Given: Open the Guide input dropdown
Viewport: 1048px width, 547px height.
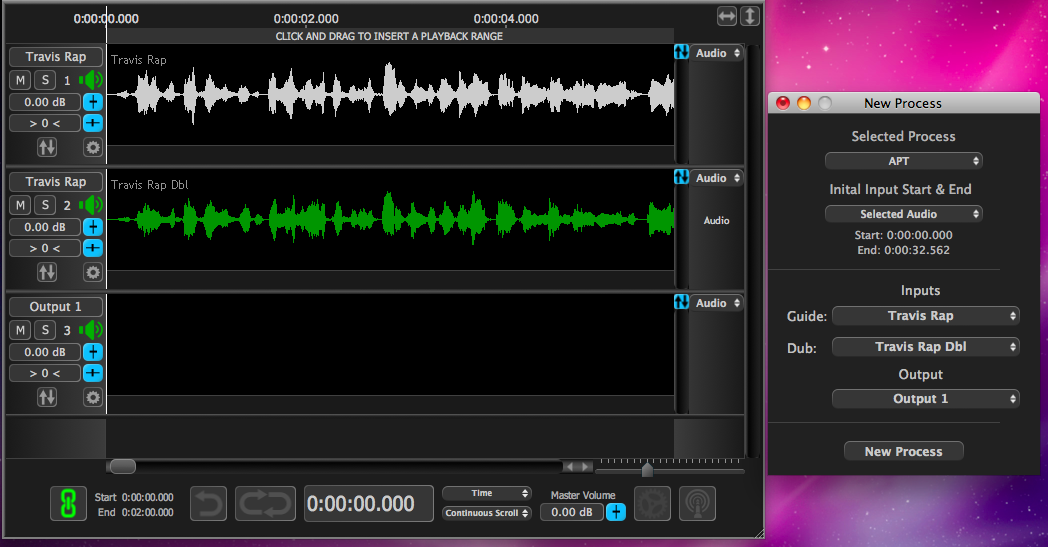Looking at the screenshot, I should (x=925, y=316).
